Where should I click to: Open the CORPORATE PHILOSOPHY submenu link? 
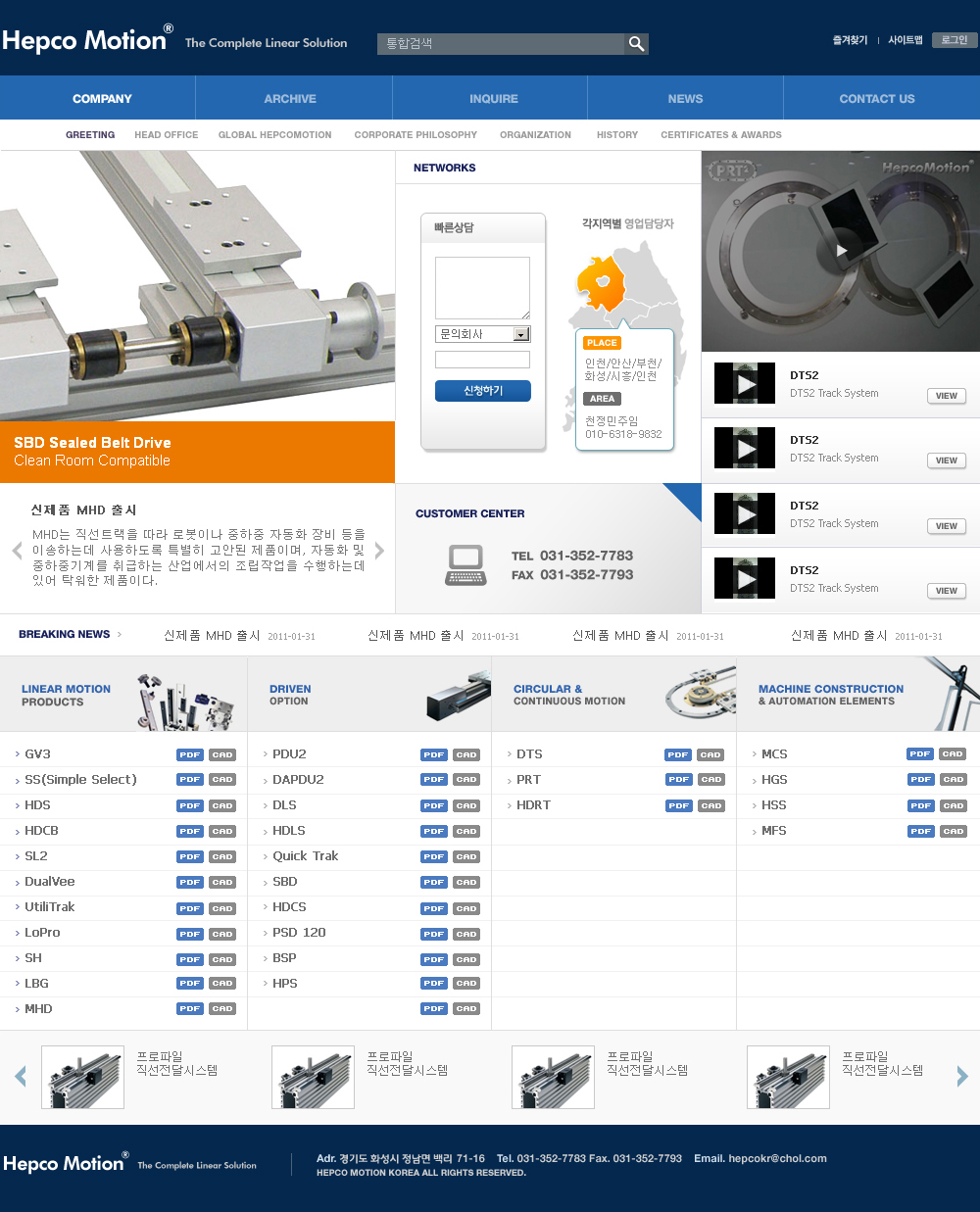point(416,135)
